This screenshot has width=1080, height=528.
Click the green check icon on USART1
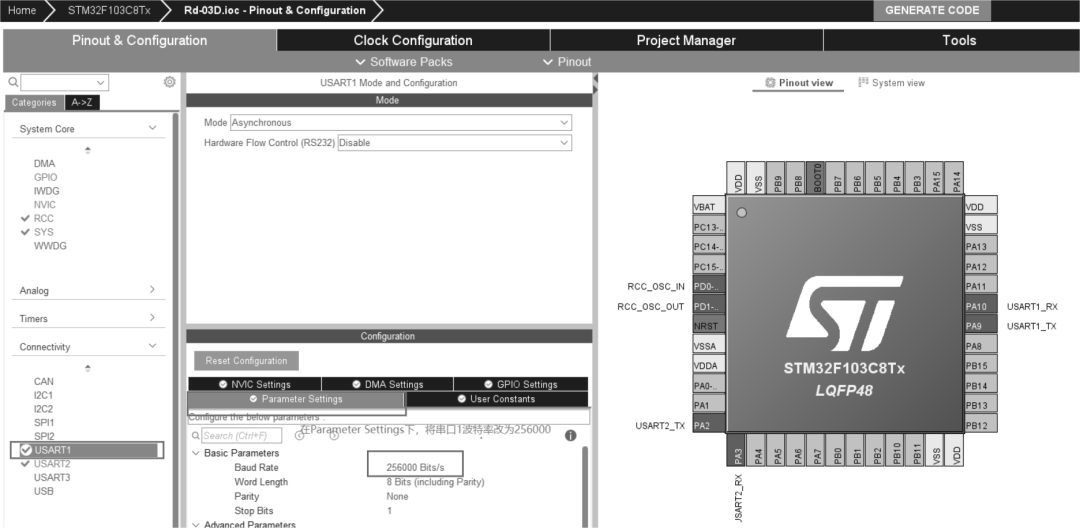coord(26,450)
